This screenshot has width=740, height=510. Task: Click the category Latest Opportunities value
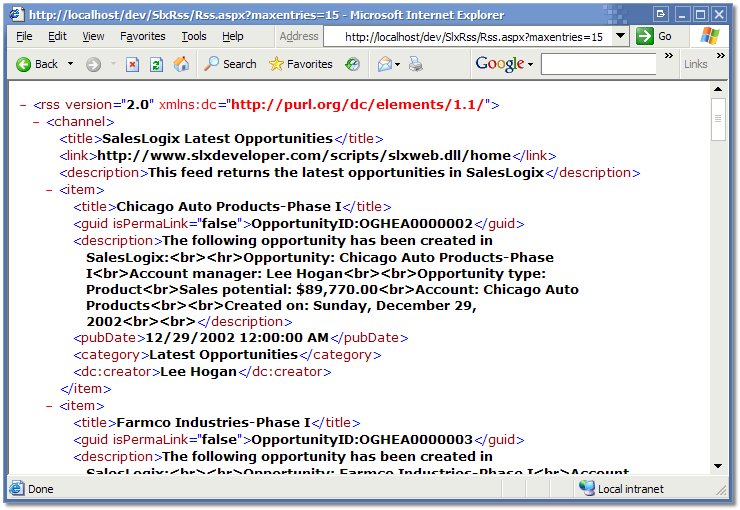click(x=224, y=355)
